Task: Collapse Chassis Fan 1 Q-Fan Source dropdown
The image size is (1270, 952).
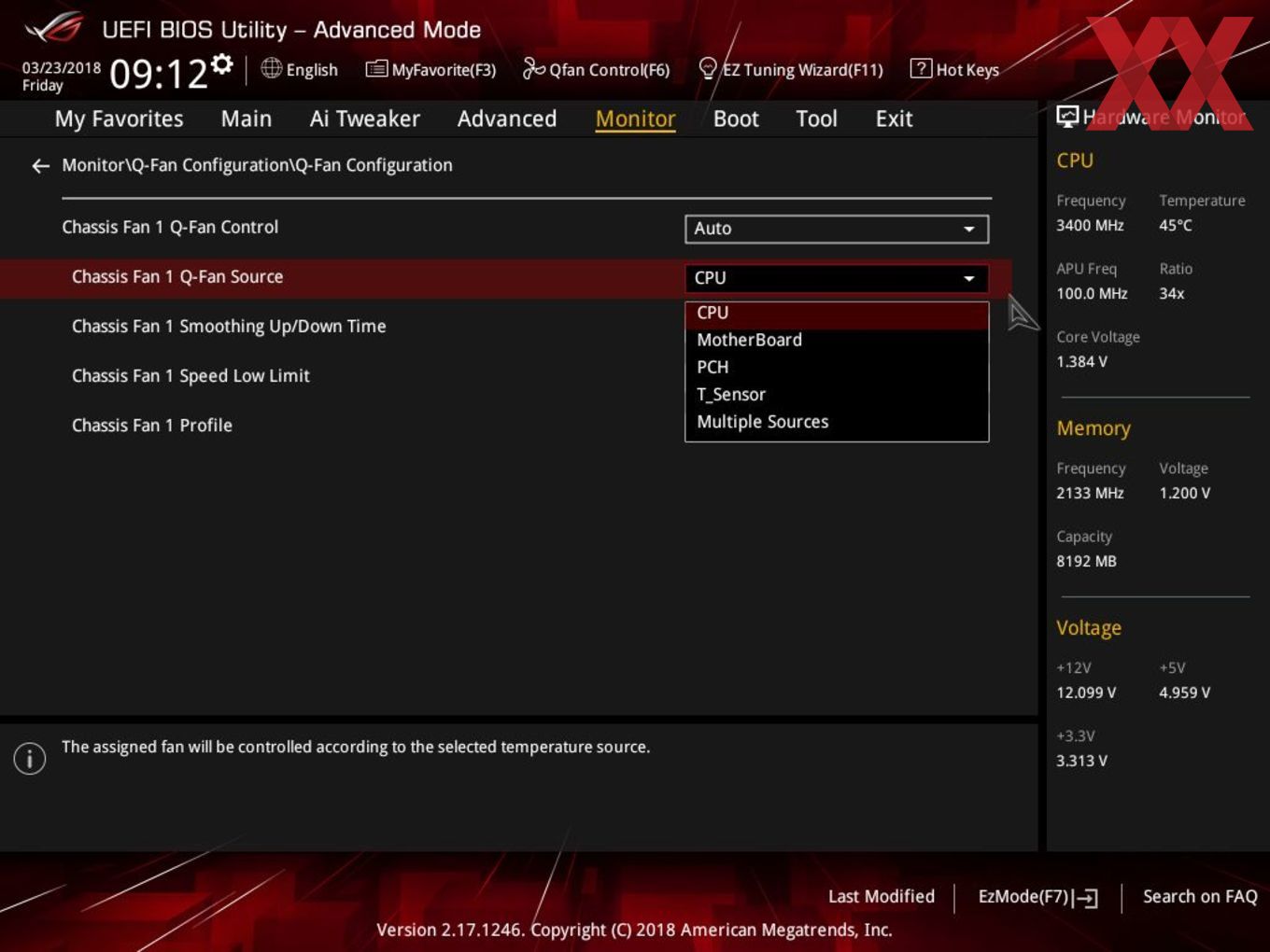Action: click(837, 278)
